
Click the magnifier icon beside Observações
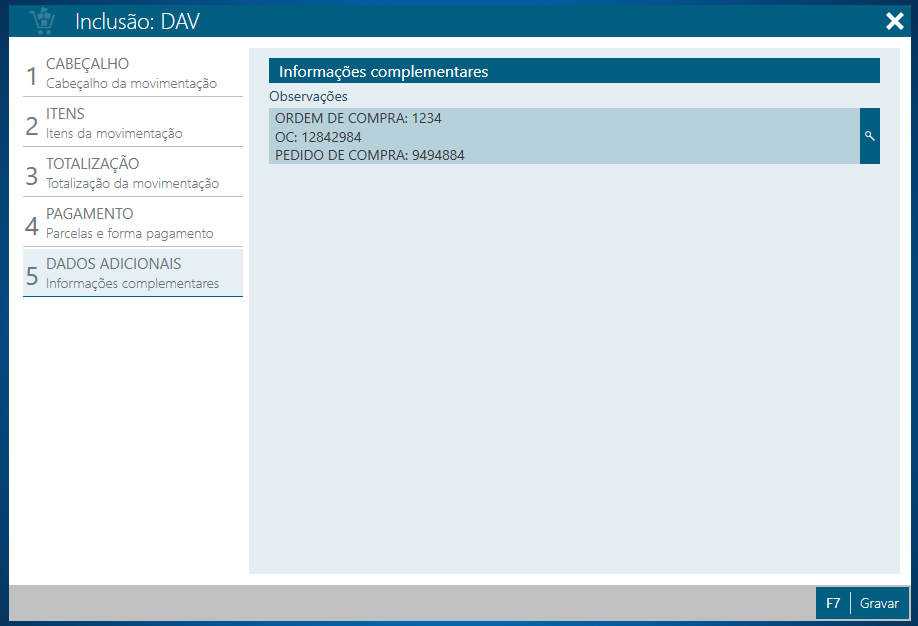click(869, 136)
